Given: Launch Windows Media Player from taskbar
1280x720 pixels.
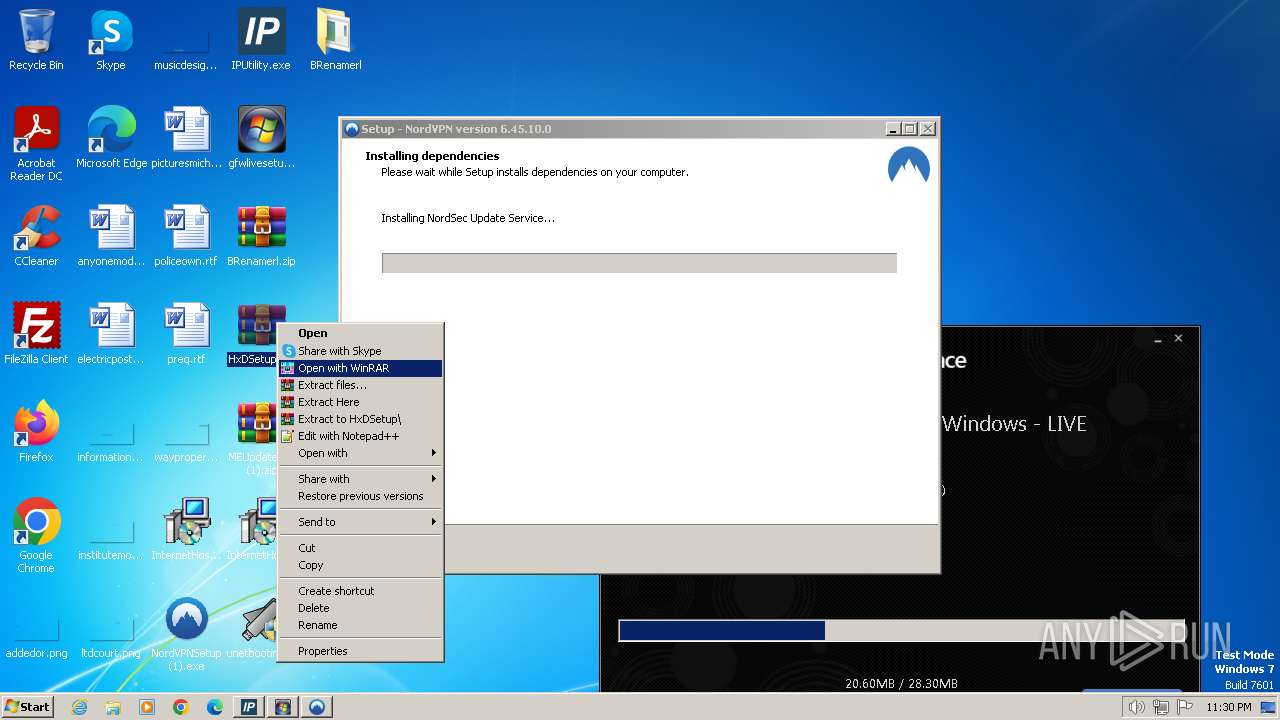Looking at the screenshot, I should (x=147, y=707).
